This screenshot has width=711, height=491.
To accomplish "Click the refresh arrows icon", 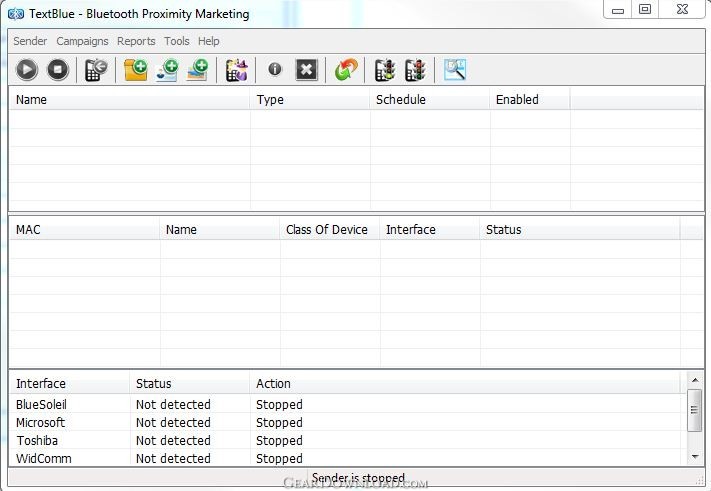I will (x=346, y=70).
